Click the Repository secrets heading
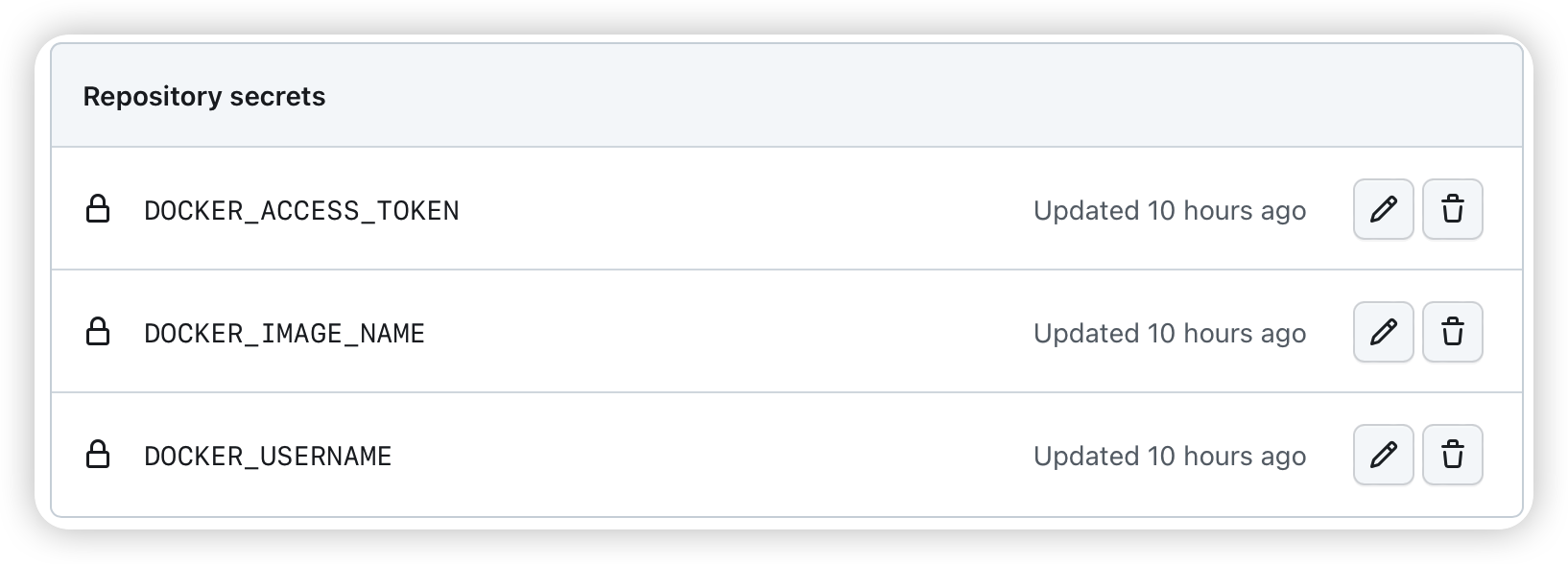 point(204,97)
